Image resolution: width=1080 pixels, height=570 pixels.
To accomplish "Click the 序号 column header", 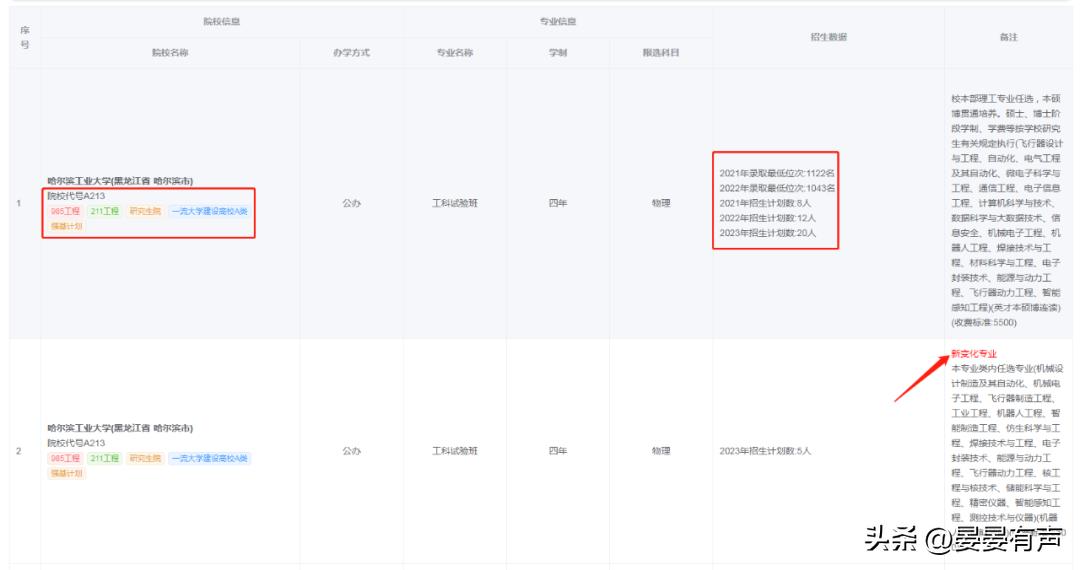I will coord(25,37).
